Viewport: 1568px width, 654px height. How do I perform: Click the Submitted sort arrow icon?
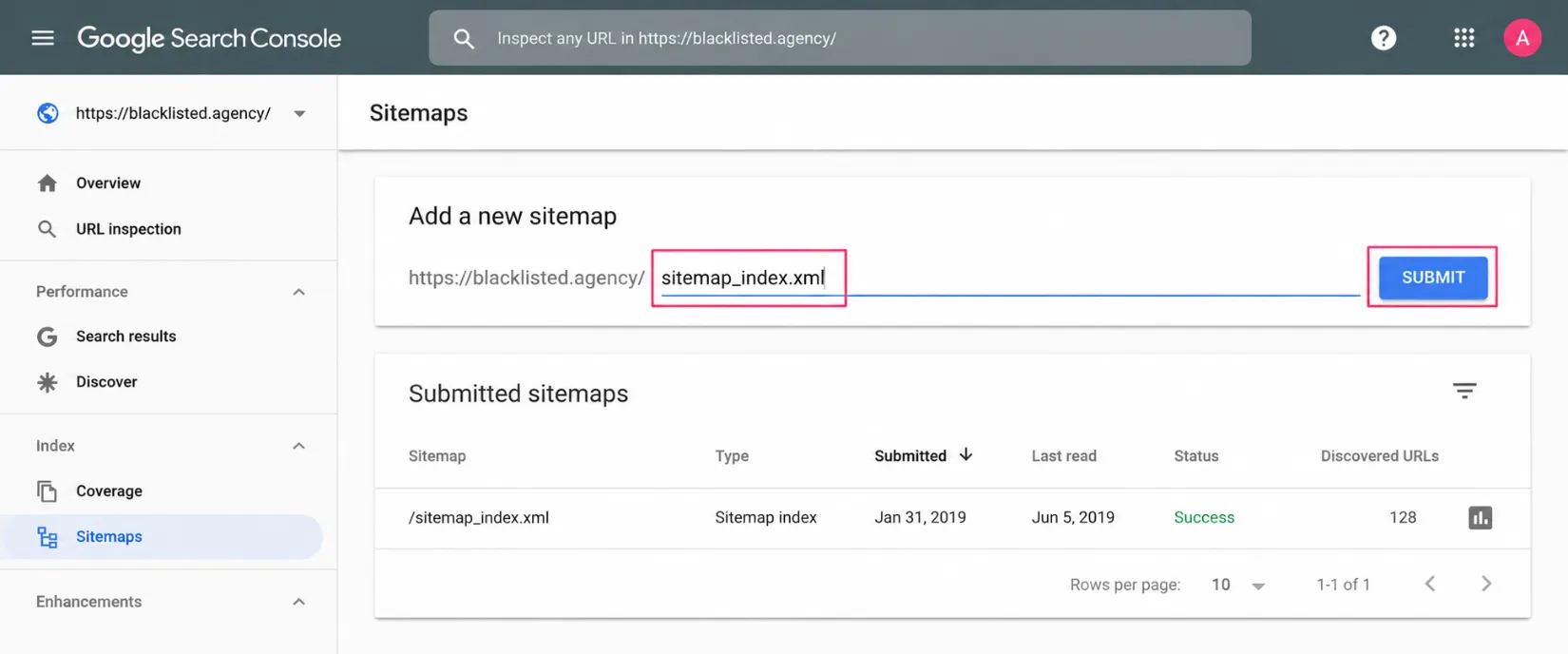pyautogui.click(x=966, y=455)
